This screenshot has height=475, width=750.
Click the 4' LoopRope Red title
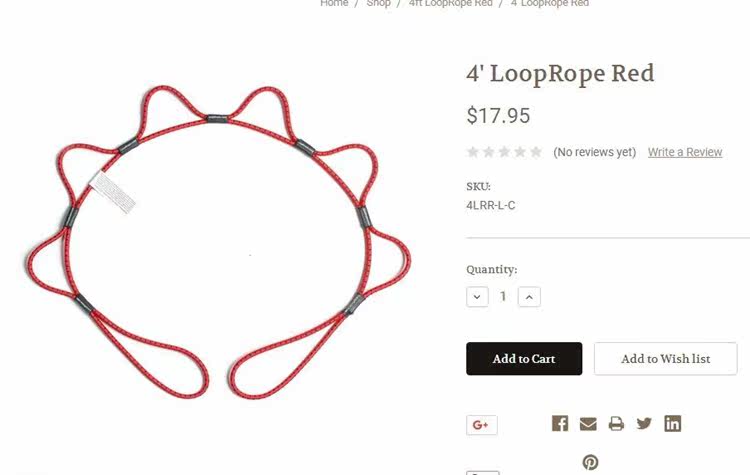coord(560,74)
